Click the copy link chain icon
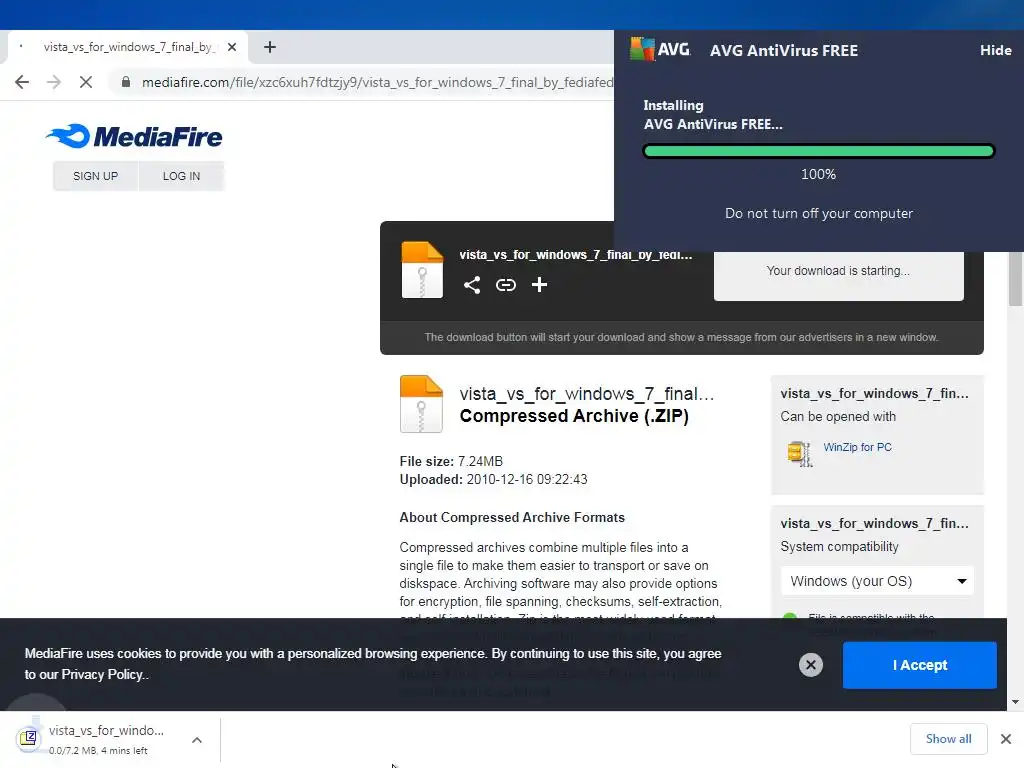1024x768 pixels. [x=505, y=285]
